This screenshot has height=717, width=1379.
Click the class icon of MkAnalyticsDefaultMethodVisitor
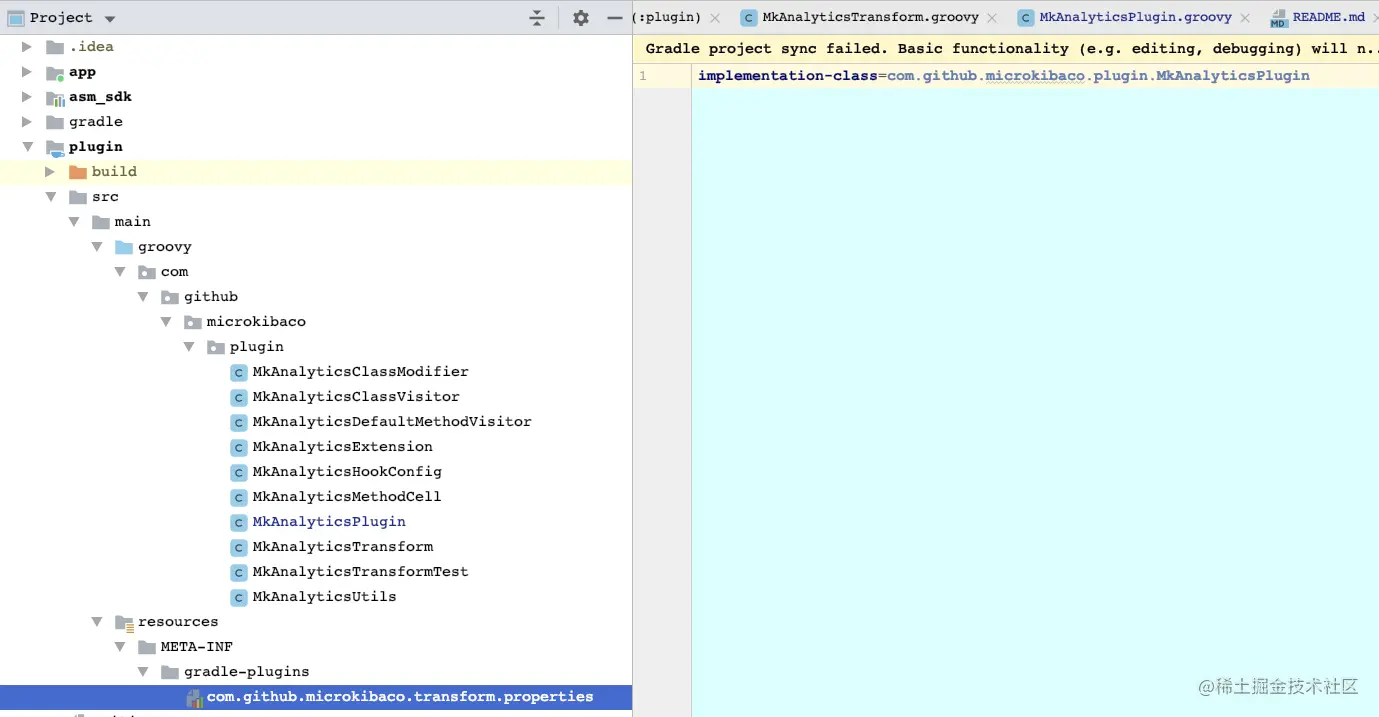pyautogui.click(x=239, y=422)
